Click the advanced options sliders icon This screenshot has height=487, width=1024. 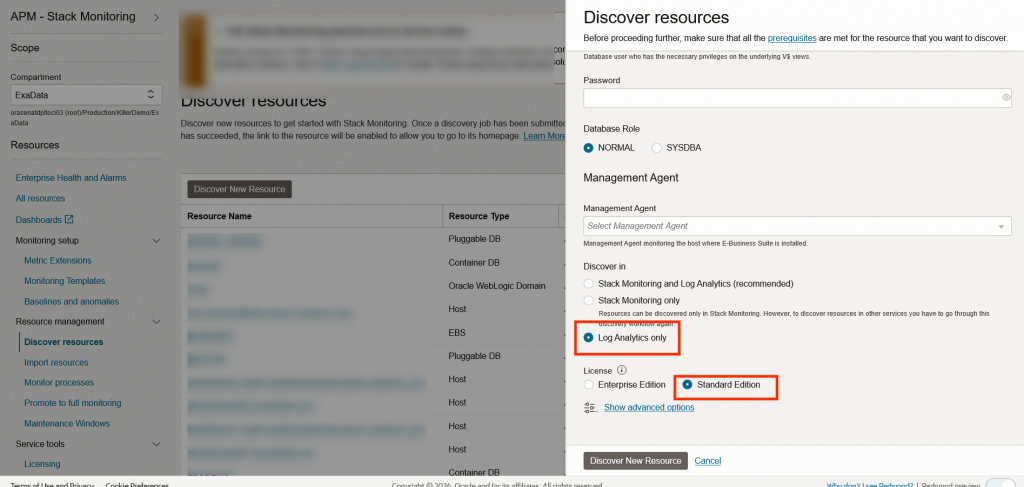point(590,408)
